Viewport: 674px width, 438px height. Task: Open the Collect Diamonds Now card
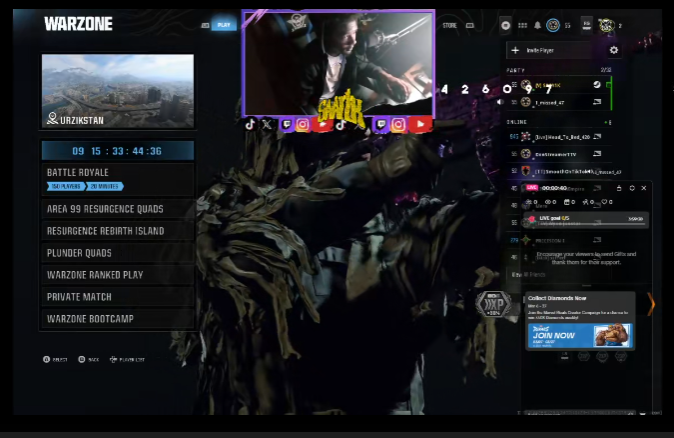pyautogui.click(x=580, y=321)
